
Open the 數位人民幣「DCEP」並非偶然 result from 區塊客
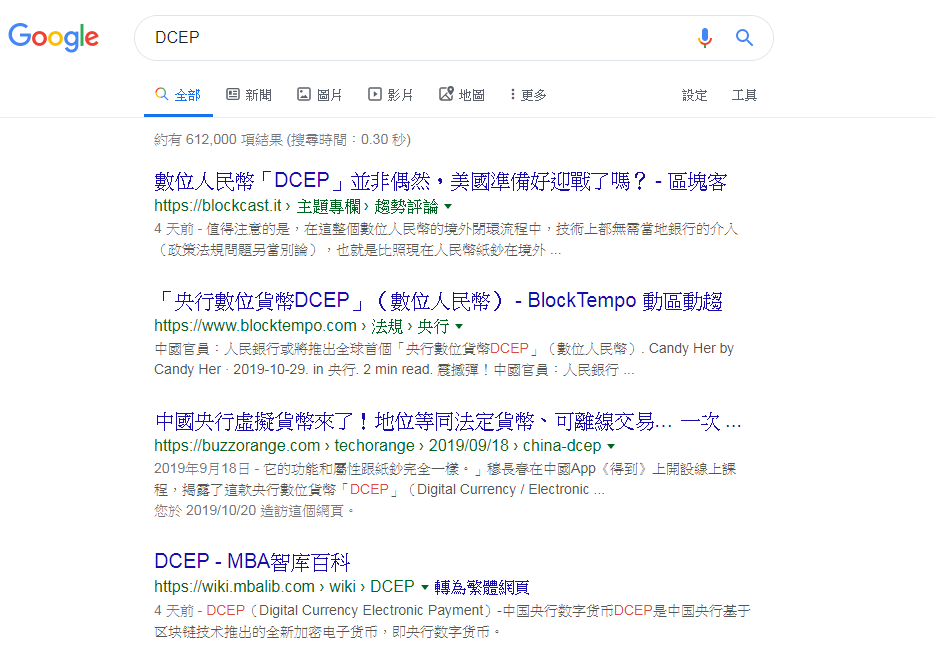(441, 181)
